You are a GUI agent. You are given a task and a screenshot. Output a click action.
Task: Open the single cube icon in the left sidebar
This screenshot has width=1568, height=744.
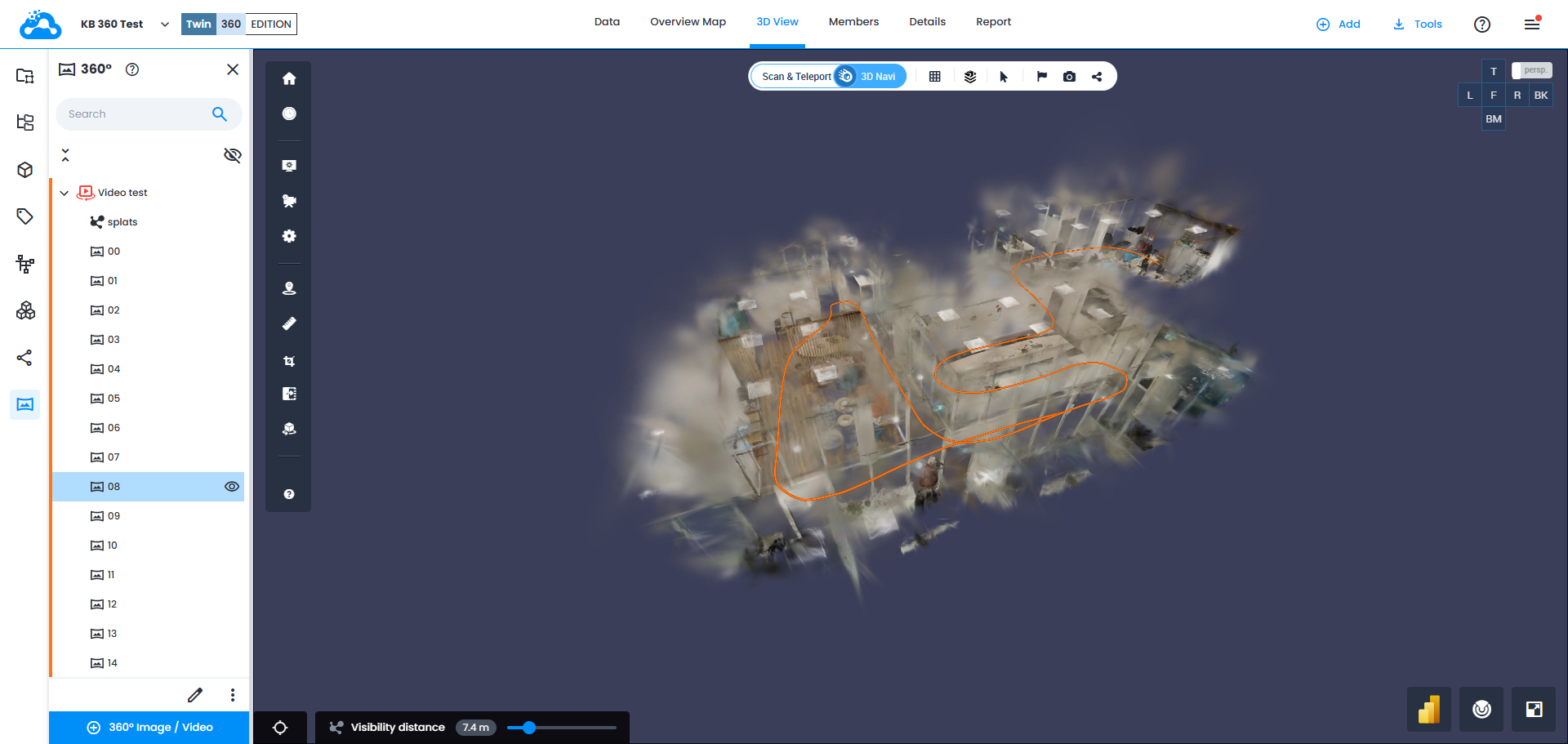coord(25,170)
